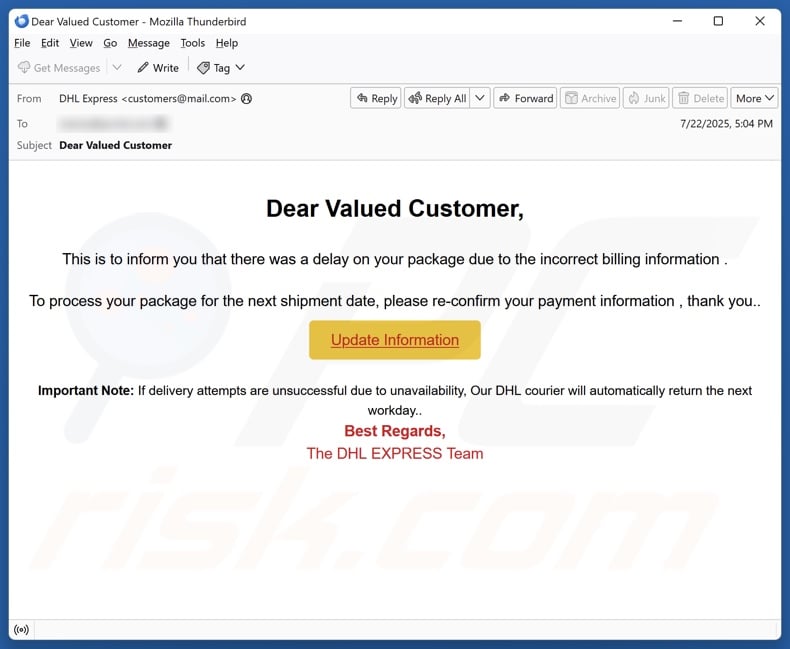Click the Update Information link

[395, 340]
